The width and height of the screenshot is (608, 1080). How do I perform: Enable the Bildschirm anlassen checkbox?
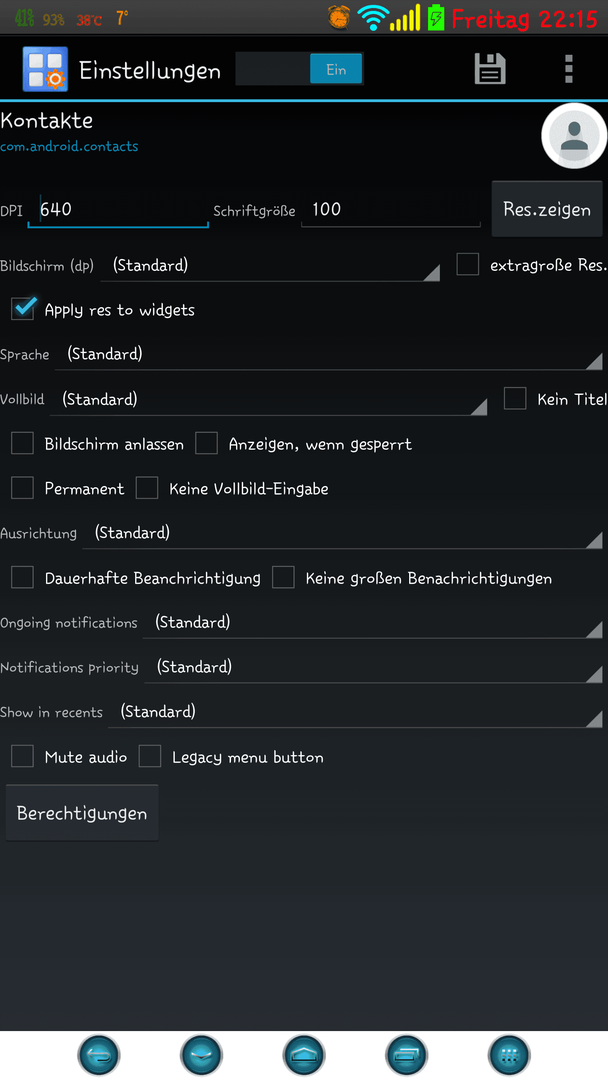pyautogui.click(x=23, y=444)
